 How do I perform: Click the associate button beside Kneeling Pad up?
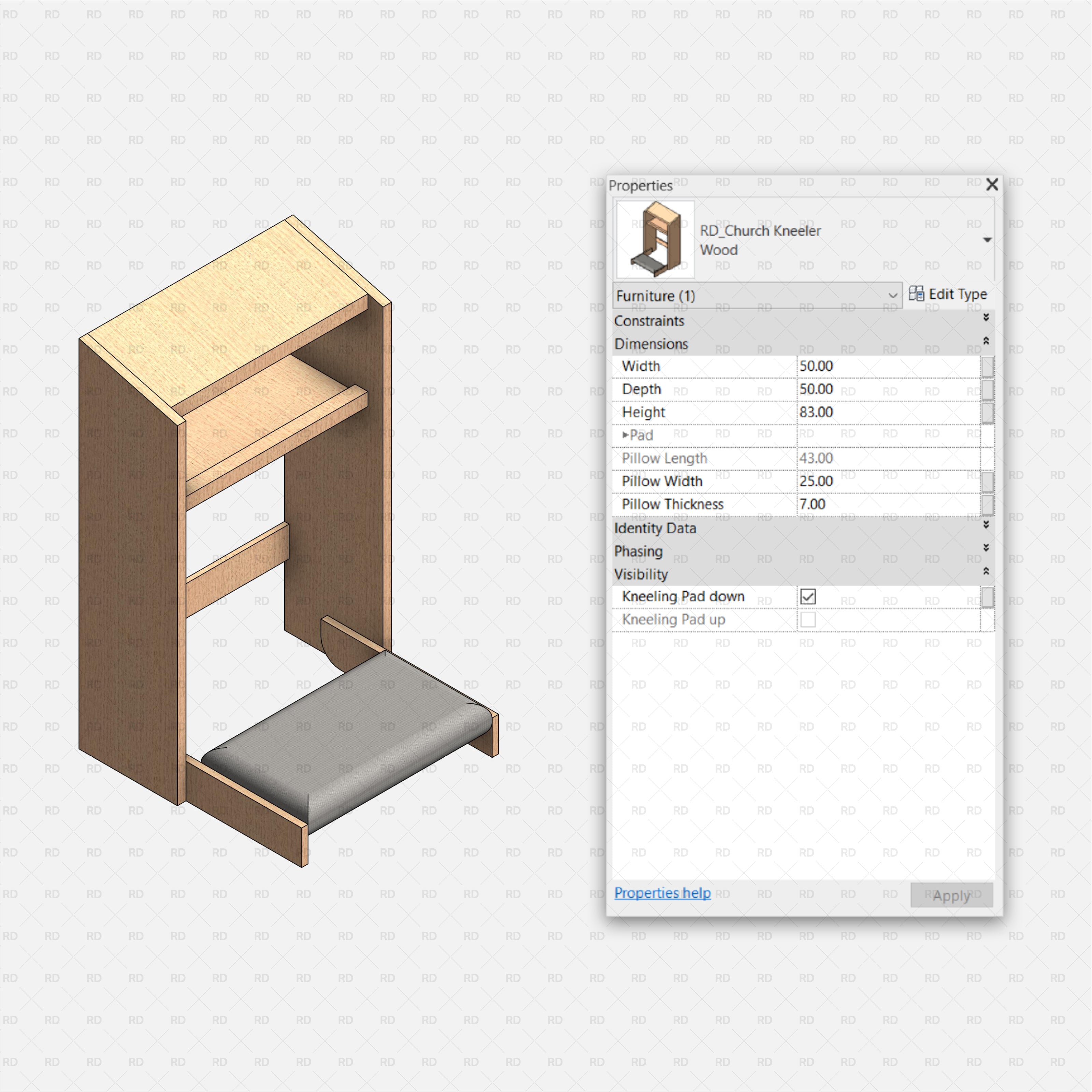click(988, 620)
